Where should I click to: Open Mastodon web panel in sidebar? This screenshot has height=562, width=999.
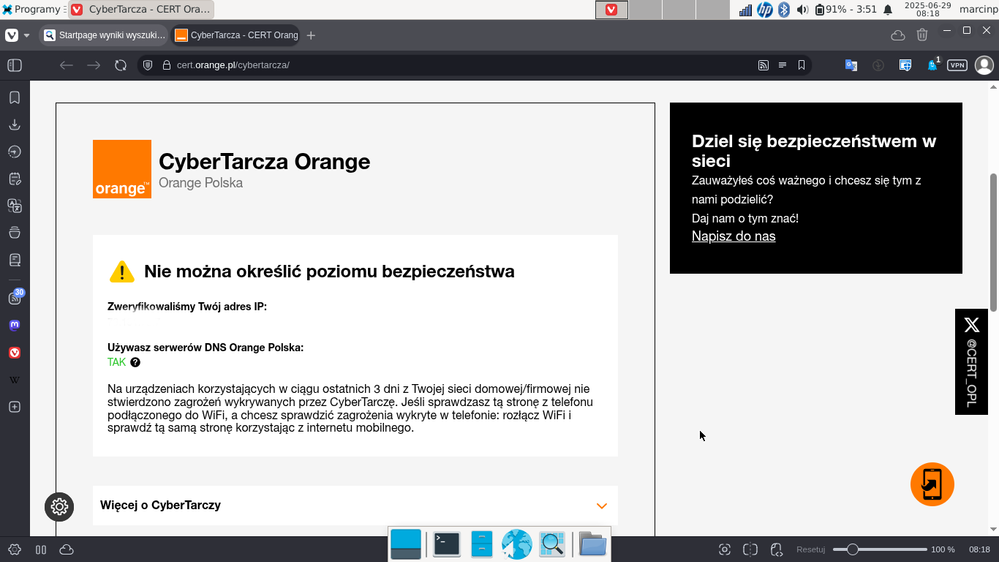(15, 325)
